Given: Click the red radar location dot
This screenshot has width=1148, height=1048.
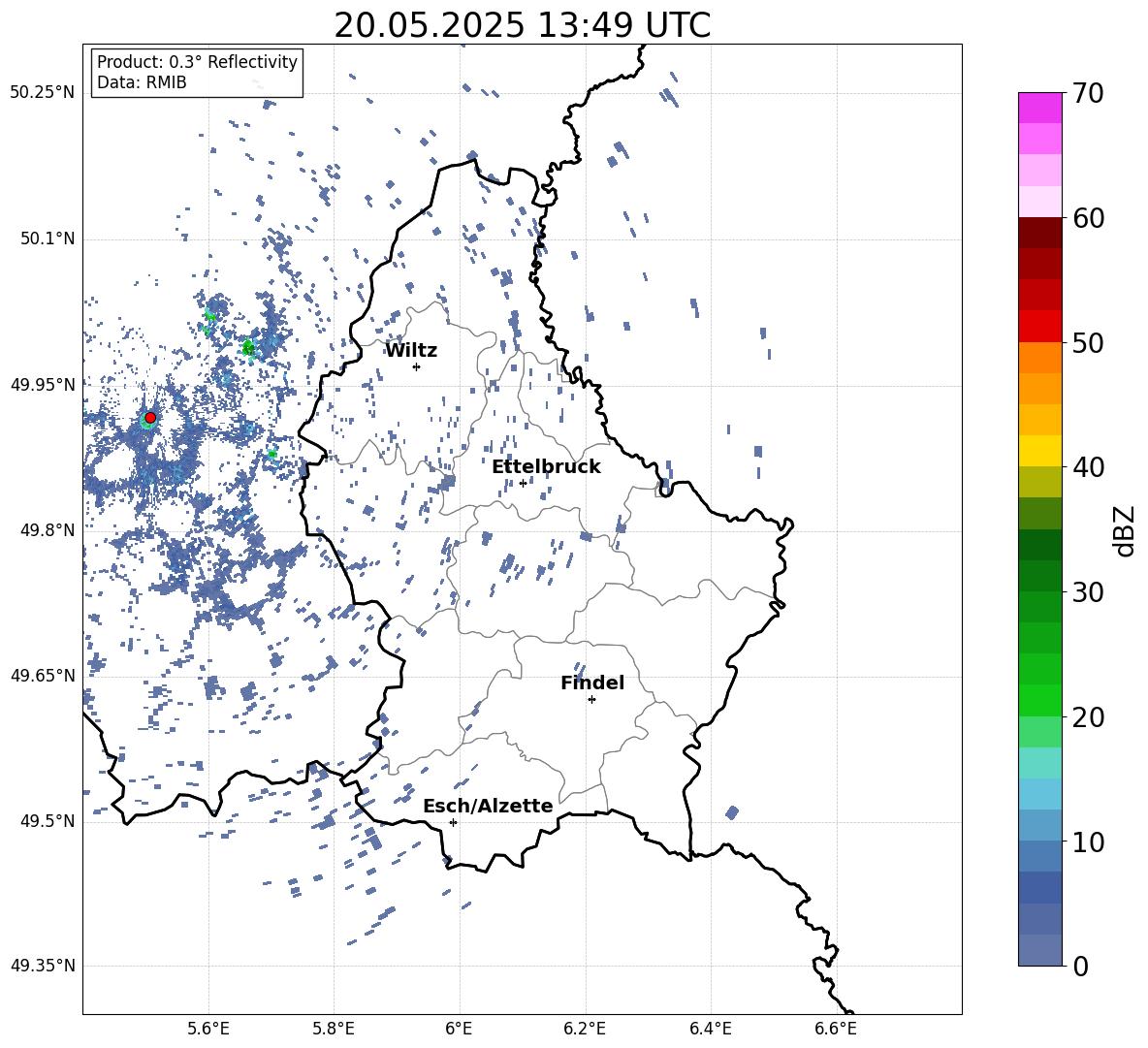Looking at the screenshot, I should tap(150, 418).
